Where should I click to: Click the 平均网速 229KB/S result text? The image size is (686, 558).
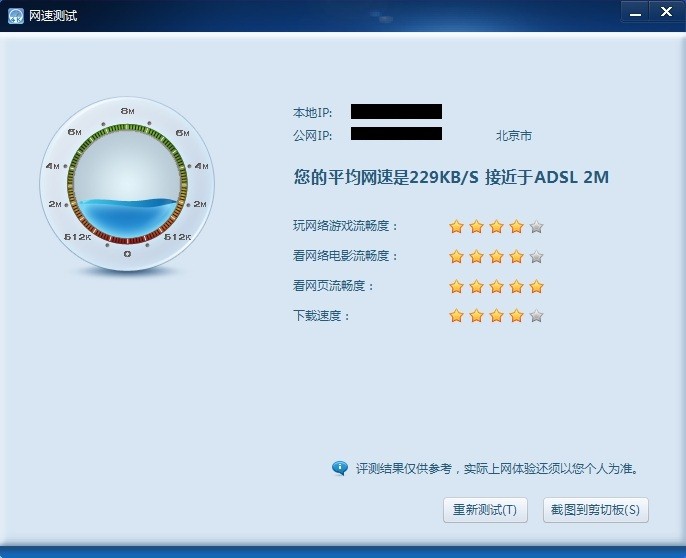tap(451, 178)
